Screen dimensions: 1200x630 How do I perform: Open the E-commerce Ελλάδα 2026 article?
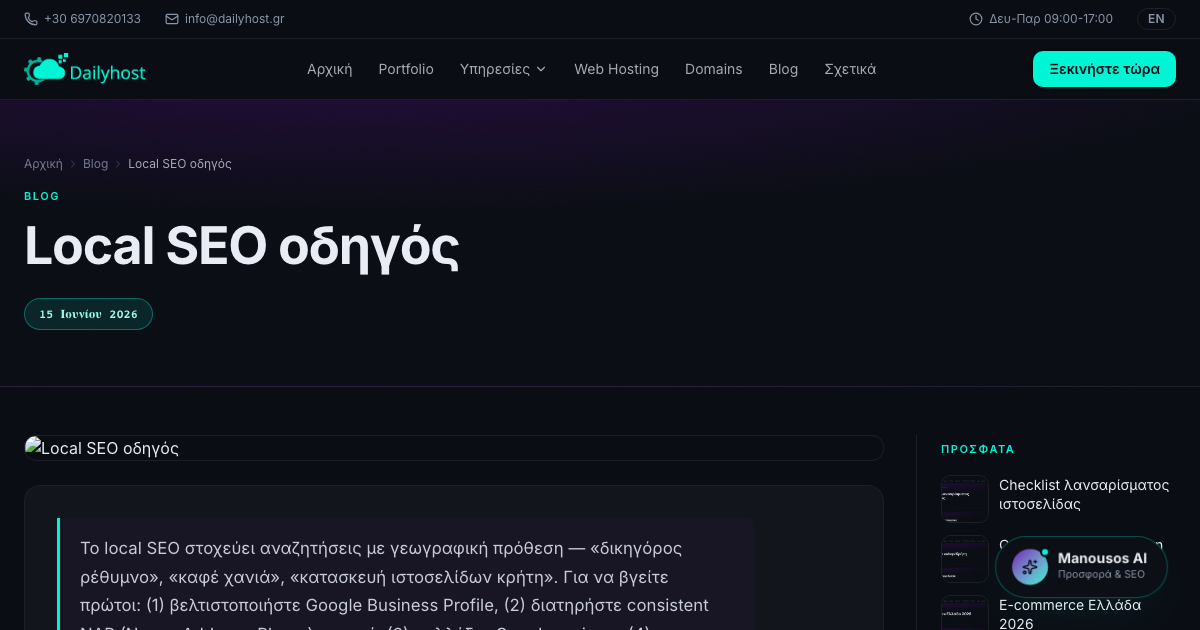(1070, 614)
